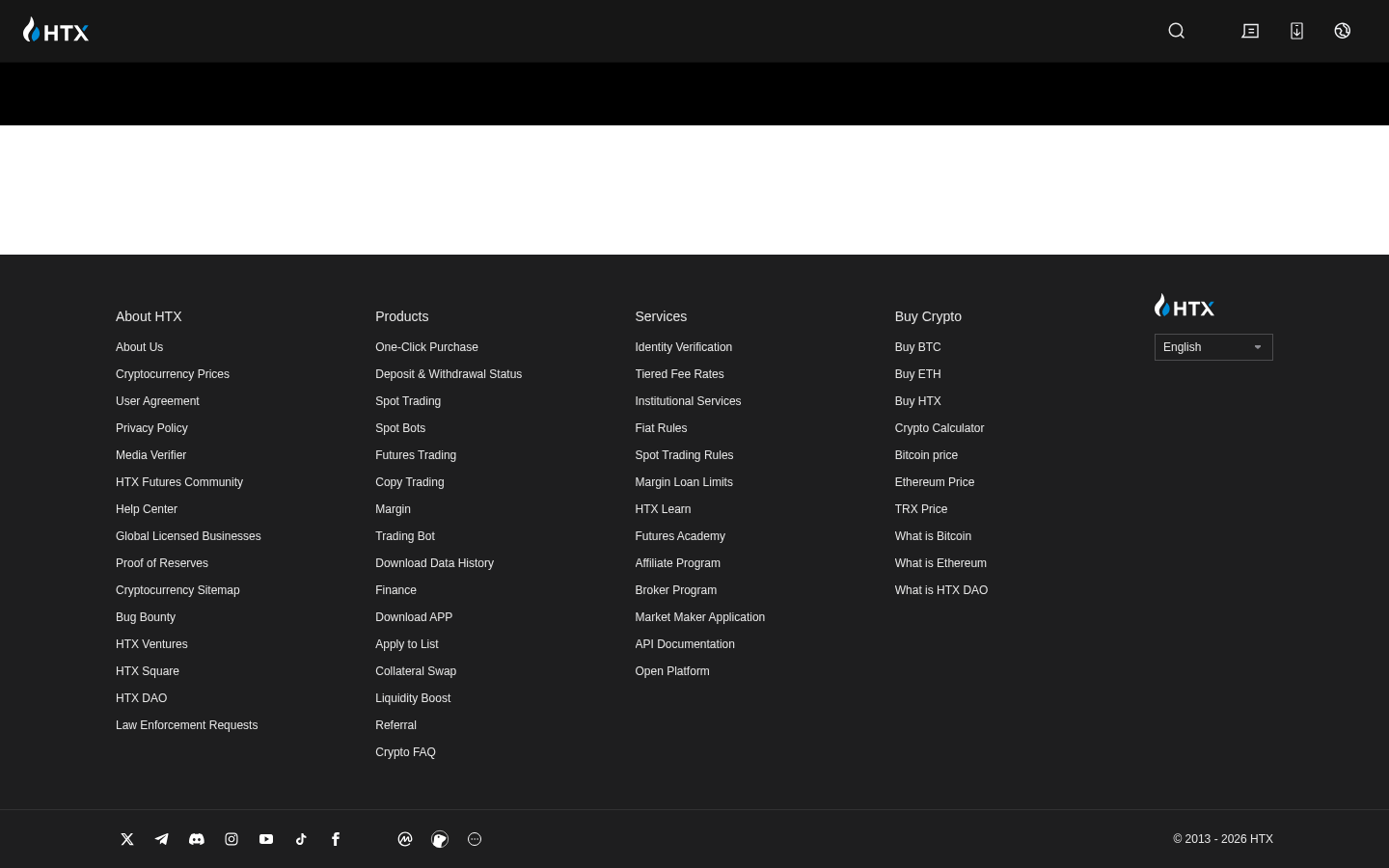Open the Trading Bot link
This screenshot has height=868, width=1389.
(405, 536)
